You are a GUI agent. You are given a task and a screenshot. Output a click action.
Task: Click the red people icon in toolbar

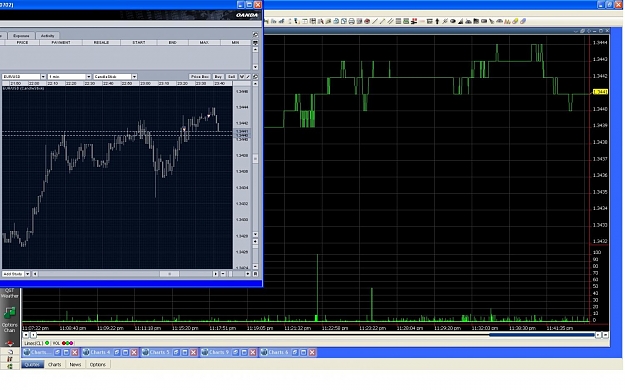point(414,21)
